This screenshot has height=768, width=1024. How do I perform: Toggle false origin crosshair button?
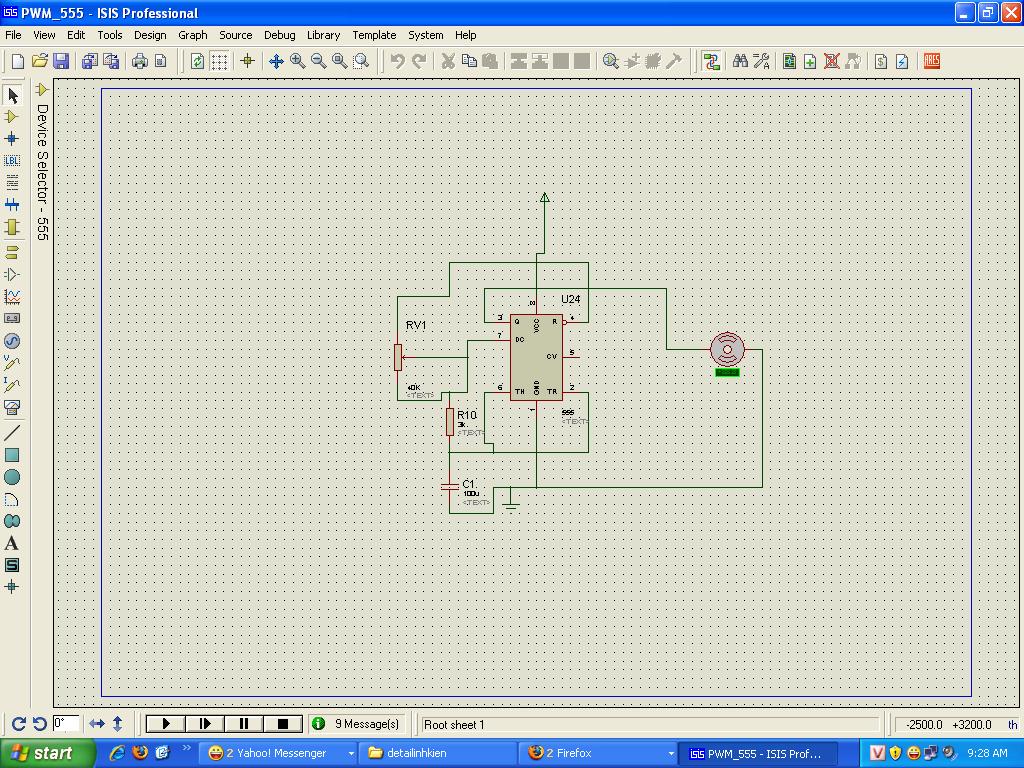248,61
